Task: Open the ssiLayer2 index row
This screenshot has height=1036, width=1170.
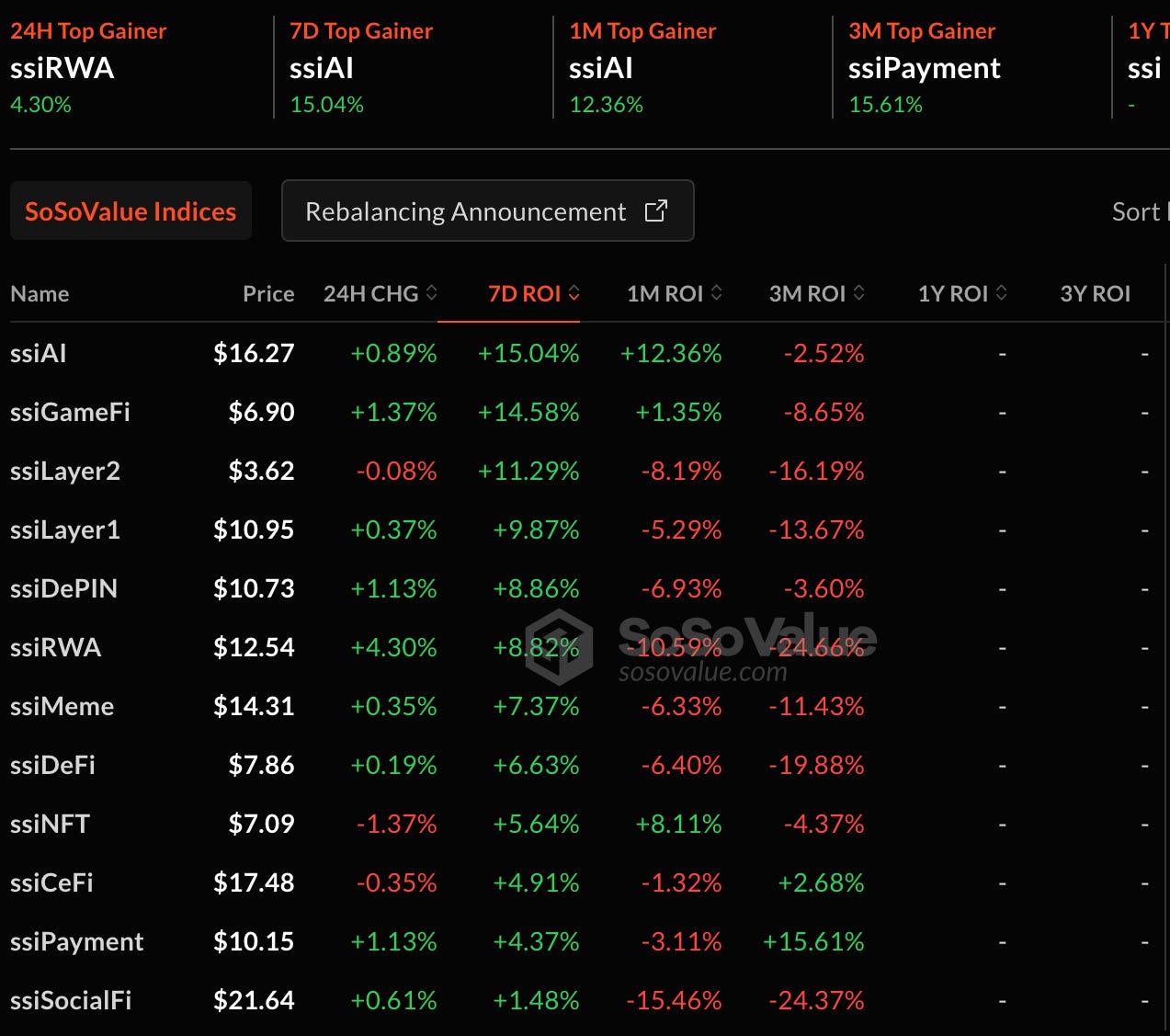Action: (x=585, y=471)
